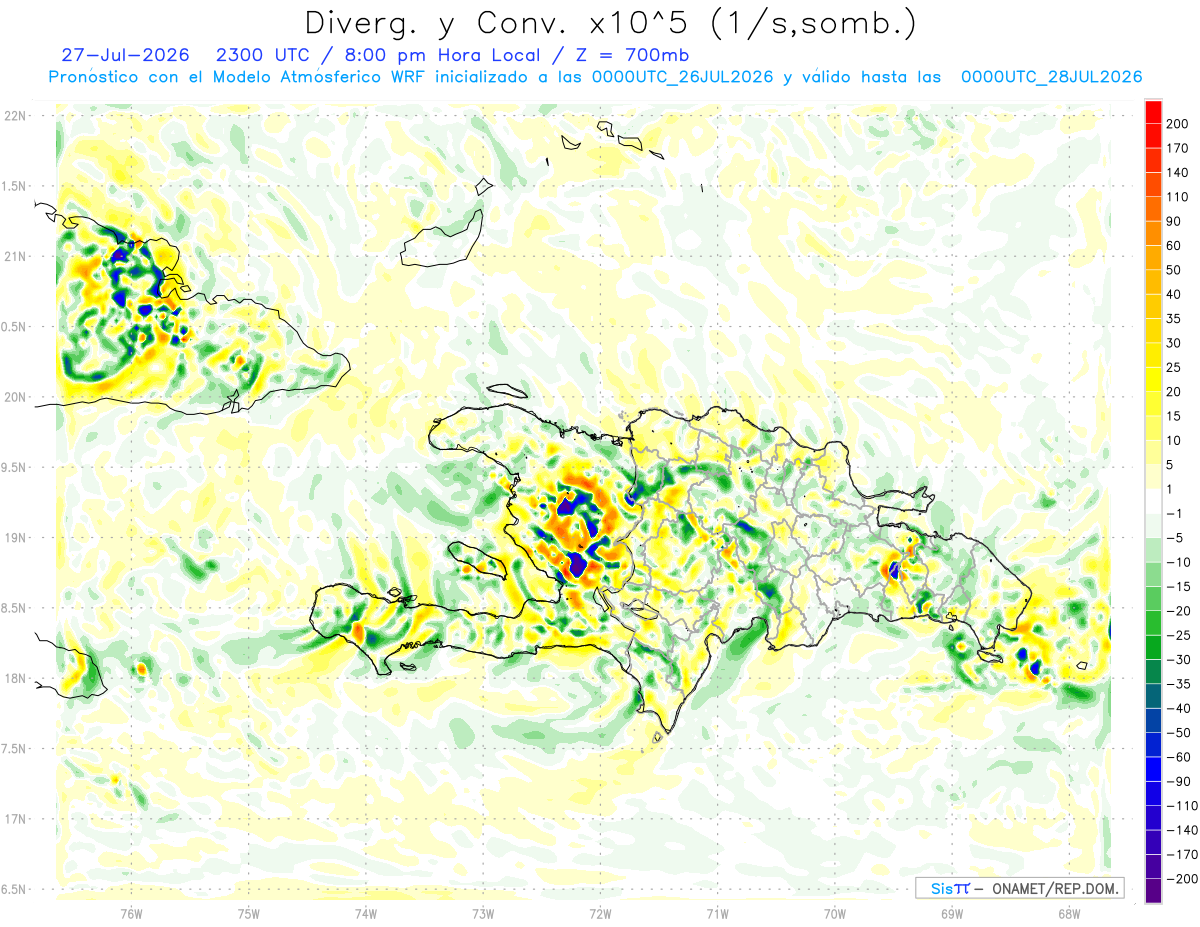This screenshot has height=927, width=1200.
Task: Click the '69W' longitude axis label
Action: pos(952,914)
